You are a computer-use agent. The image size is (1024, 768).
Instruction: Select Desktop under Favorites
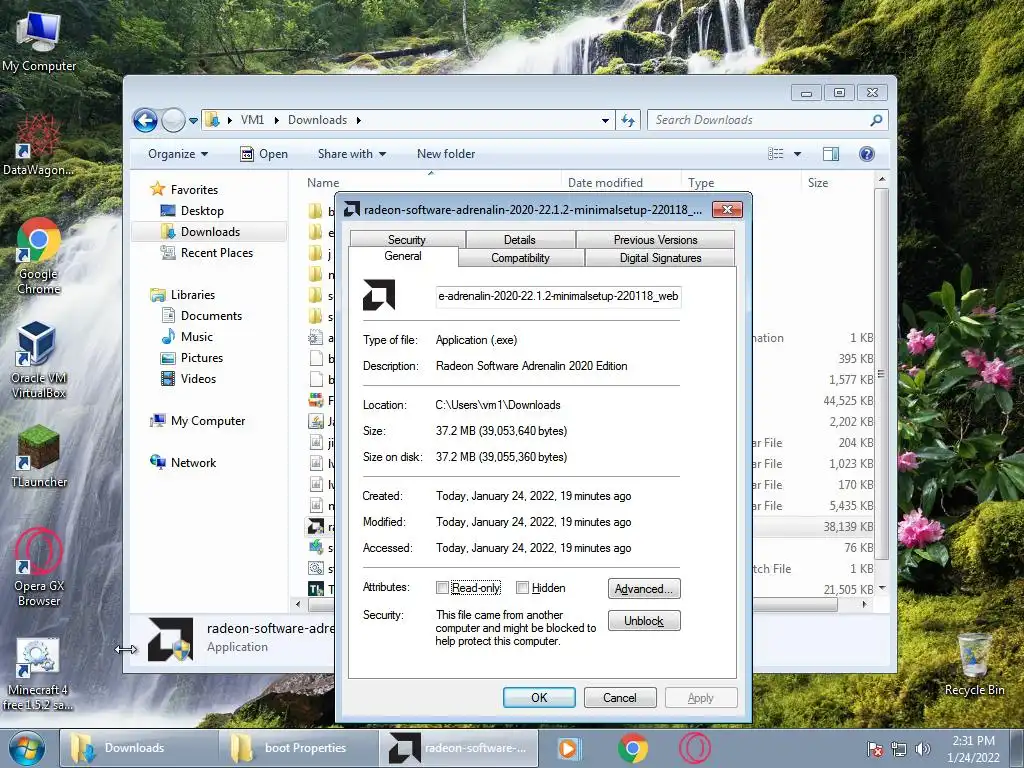click(202, 211)
